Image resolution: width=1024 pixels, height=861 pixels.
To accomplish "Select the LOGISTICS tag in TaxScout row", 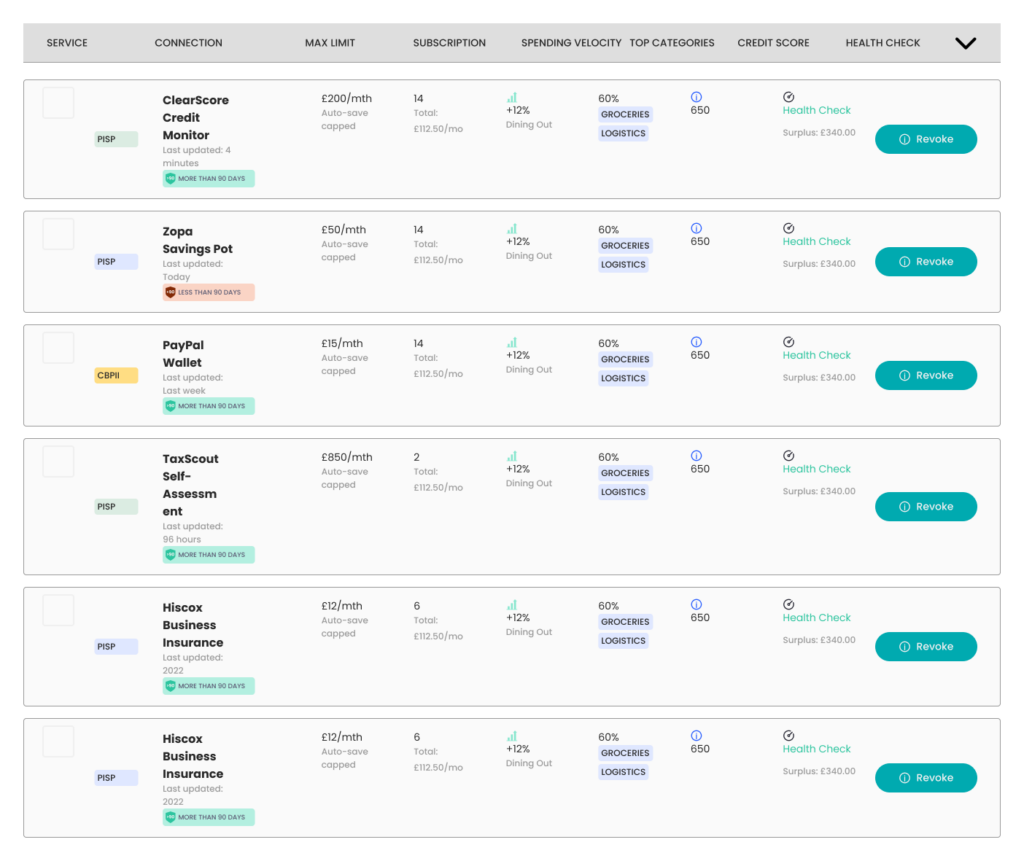I will (623, 492).
